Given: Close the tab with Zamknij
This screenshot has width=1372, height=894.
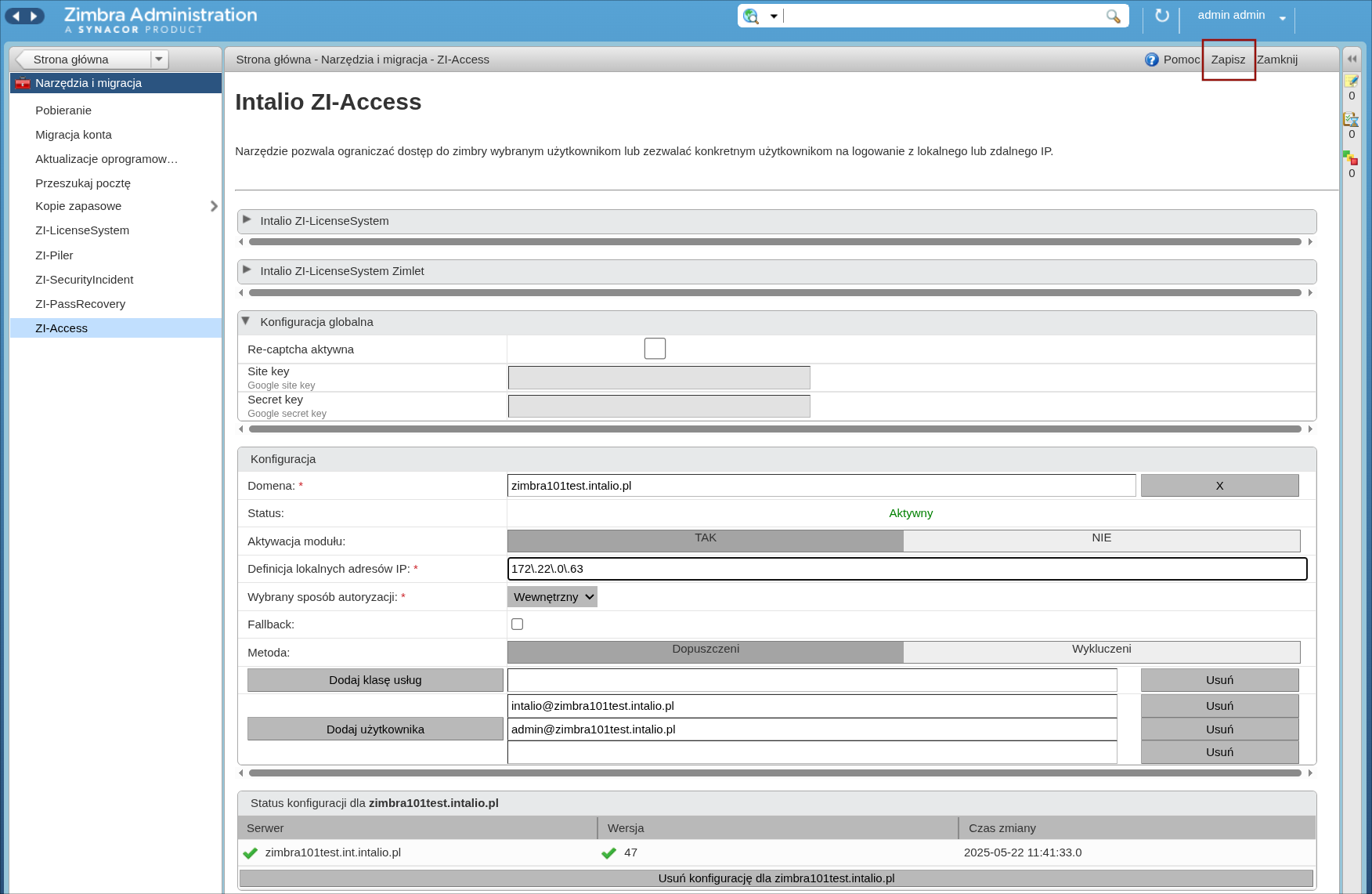Looking at the screenshot, I should (1277, 60).
